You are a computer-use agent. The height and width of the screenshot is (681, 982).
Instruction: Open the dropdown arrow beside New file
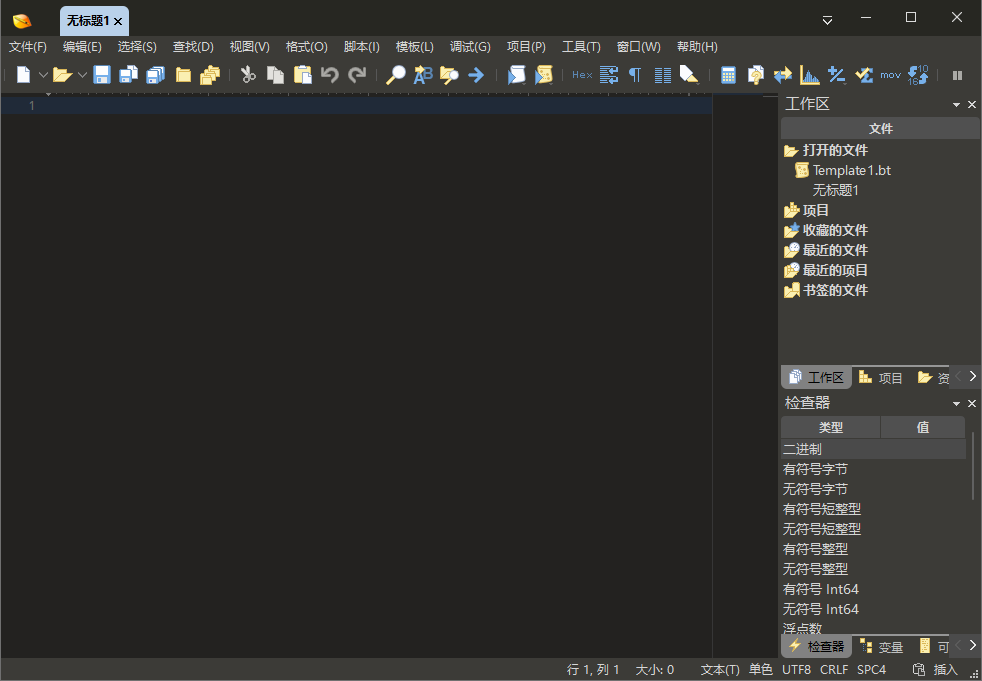[x=43, y=75]
